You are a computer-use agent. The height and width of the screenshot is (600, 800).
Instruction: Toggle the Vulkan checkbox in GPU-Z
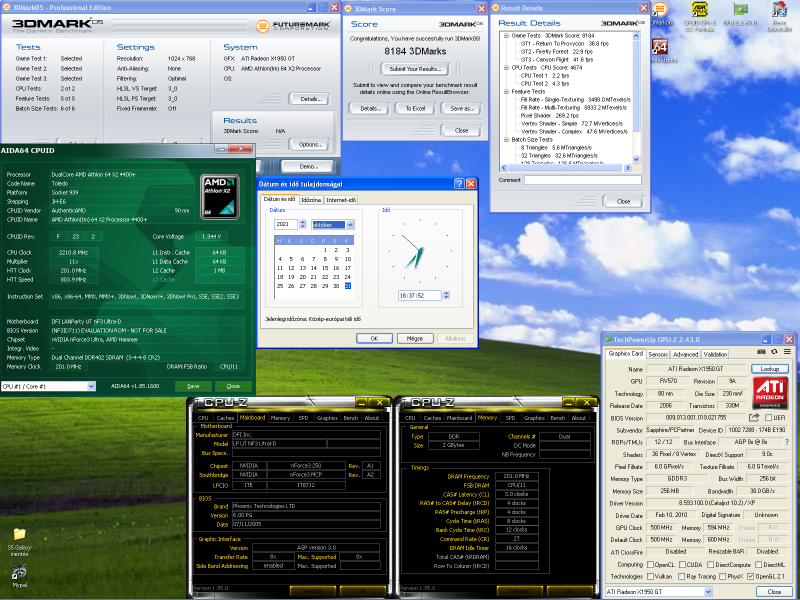point(651,576)
